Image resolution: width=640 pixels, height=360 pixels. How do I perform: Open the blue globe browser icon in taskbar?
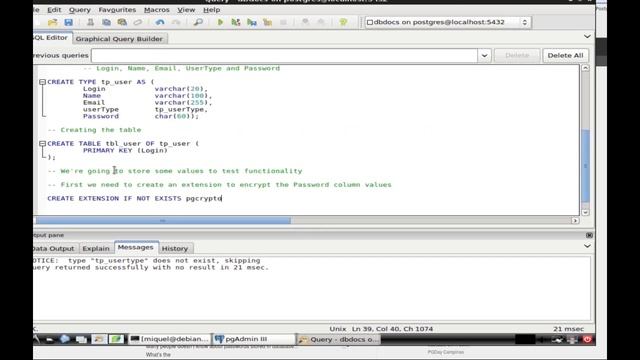tap(64, 339)
